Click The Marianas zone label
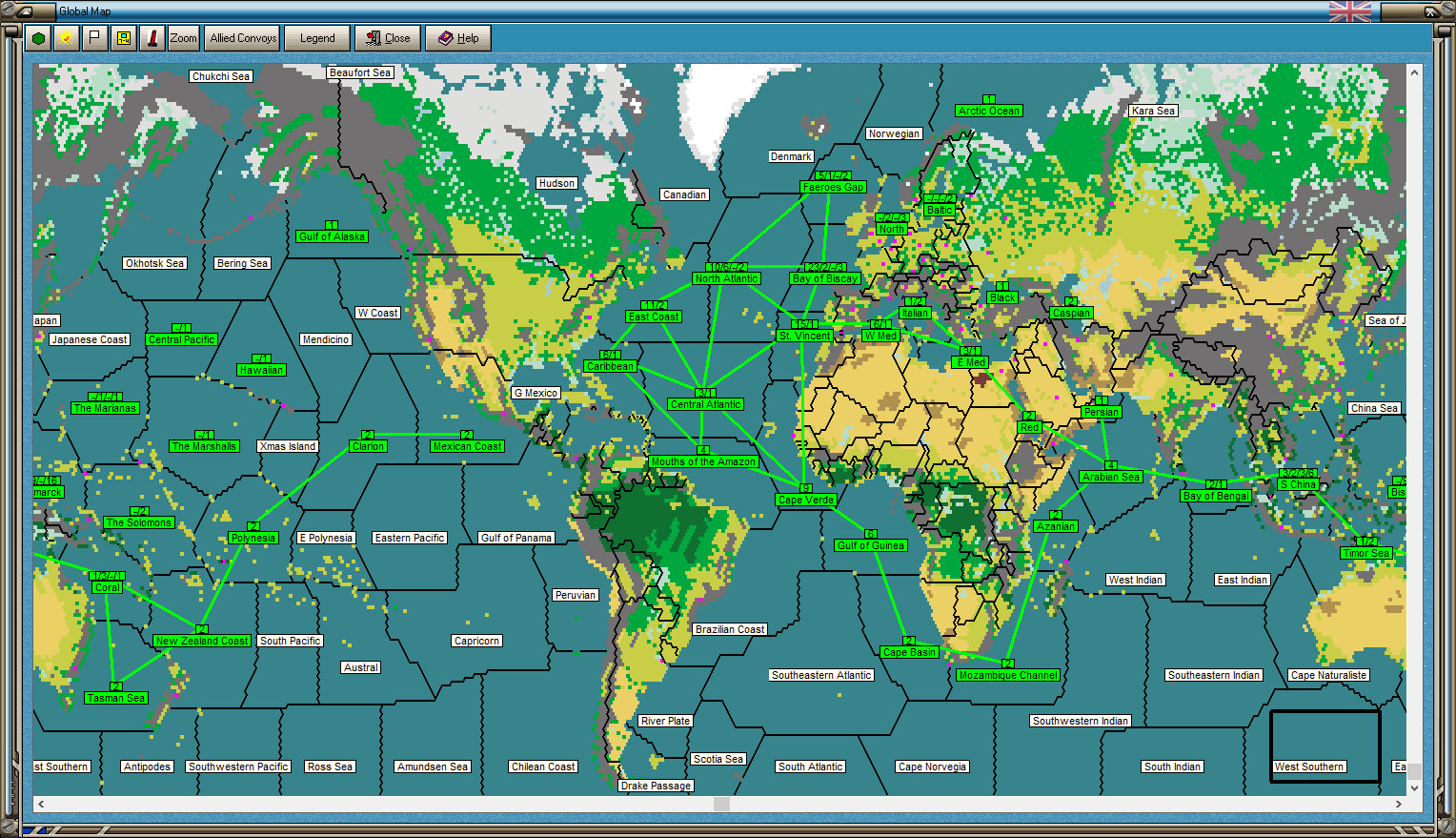Image resolution: width=1456 pixels, height=838 pixels. 105,408
